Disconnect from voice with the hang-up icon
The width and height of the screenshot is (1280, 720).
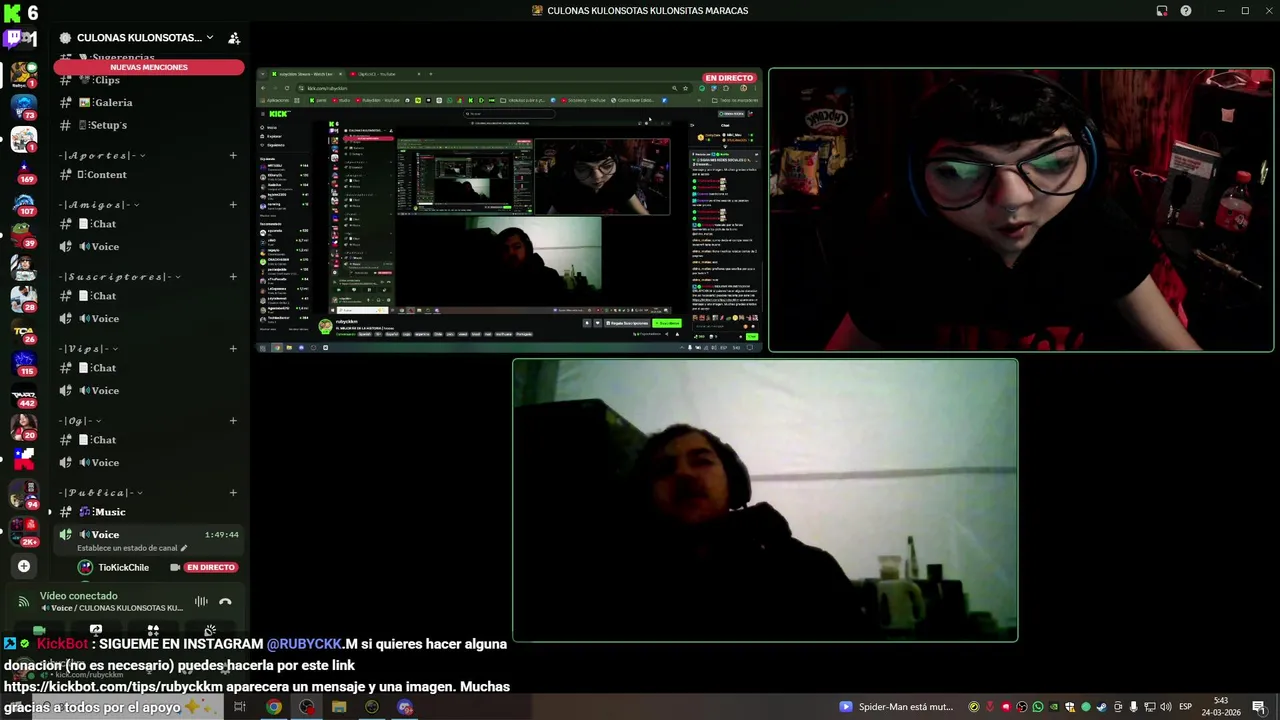click(225, 602)
